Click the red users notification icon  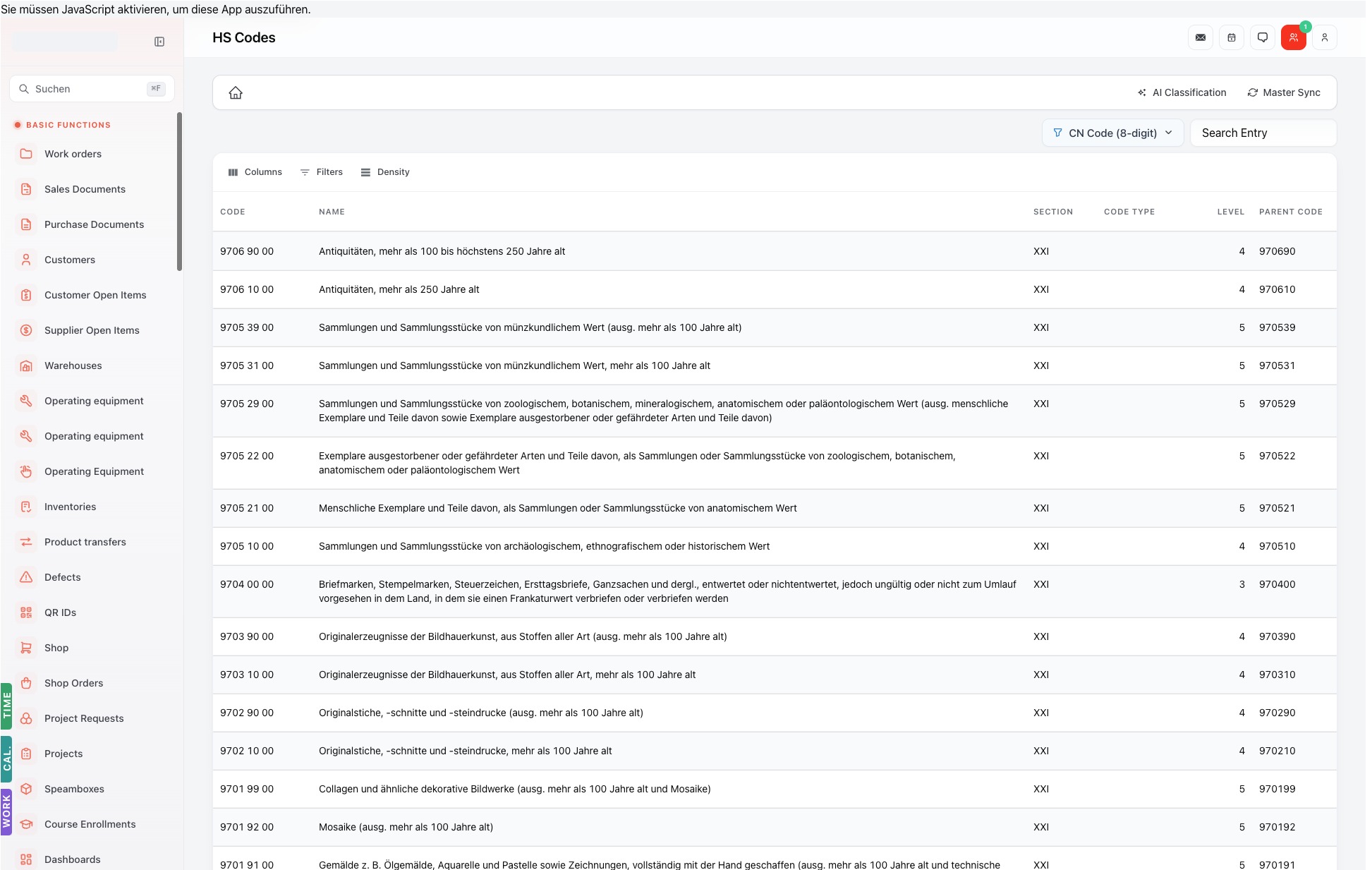(x=1294, y=37)
